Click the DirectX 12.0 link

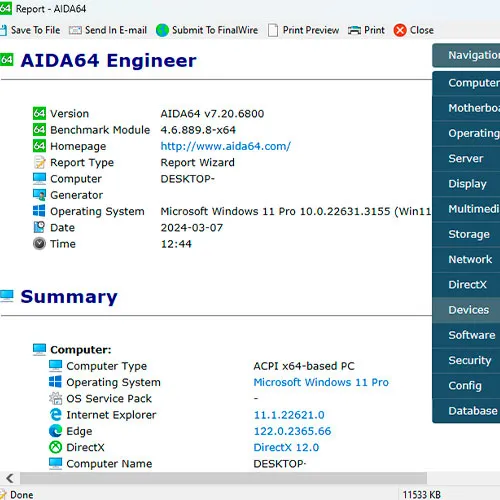coord(286,447)
